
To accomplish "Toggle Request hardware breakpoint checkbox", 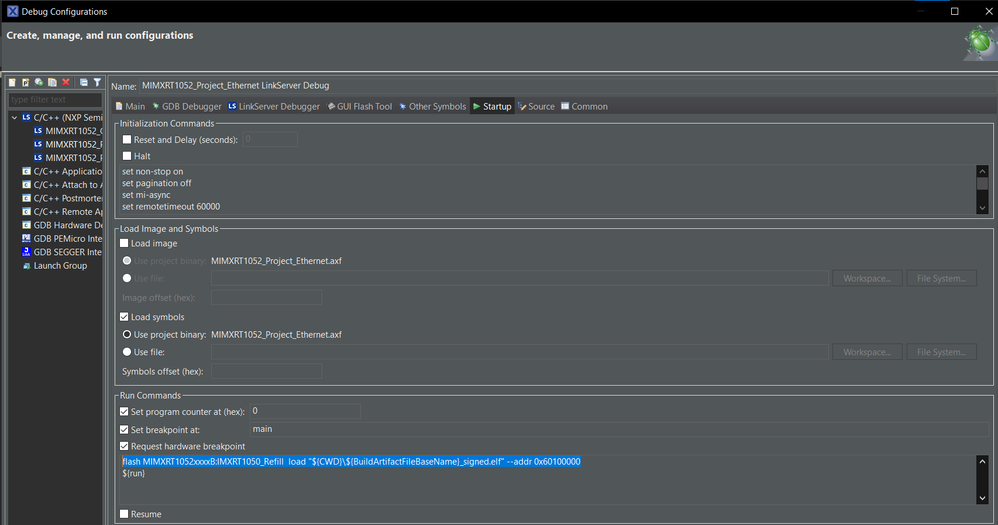I will (124, 446).
